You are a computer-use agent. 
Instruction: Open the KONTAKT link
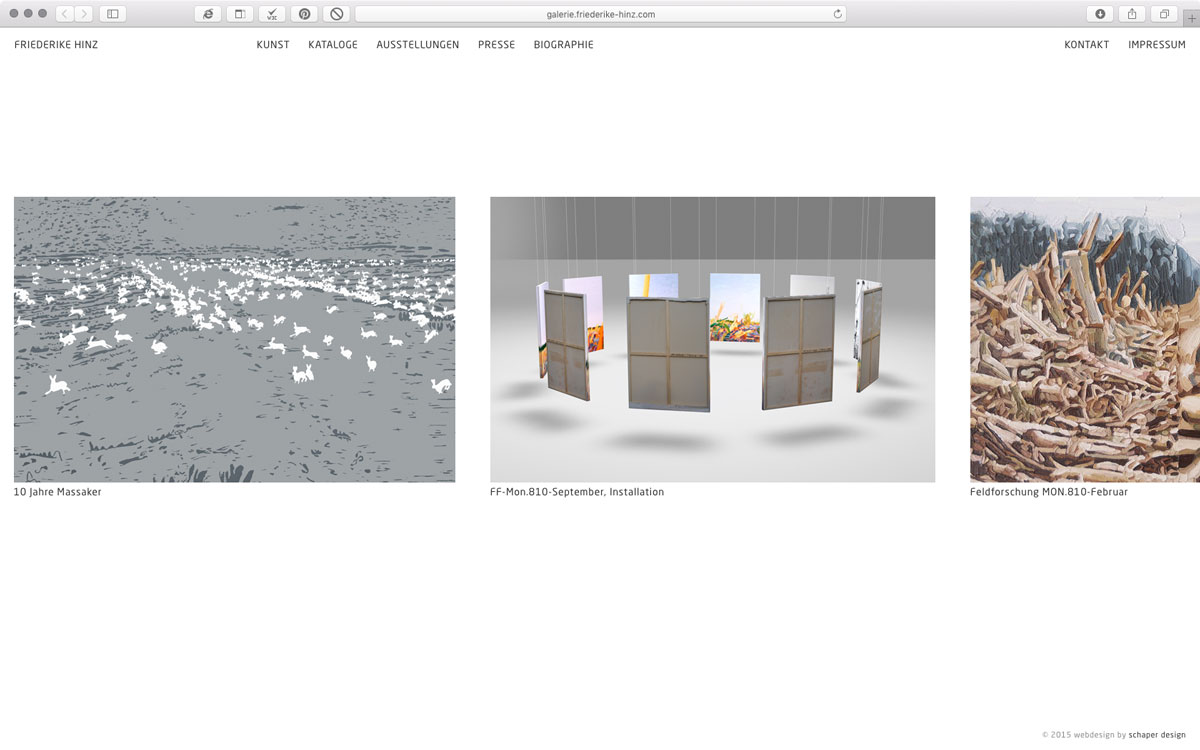pos(1086,45)
